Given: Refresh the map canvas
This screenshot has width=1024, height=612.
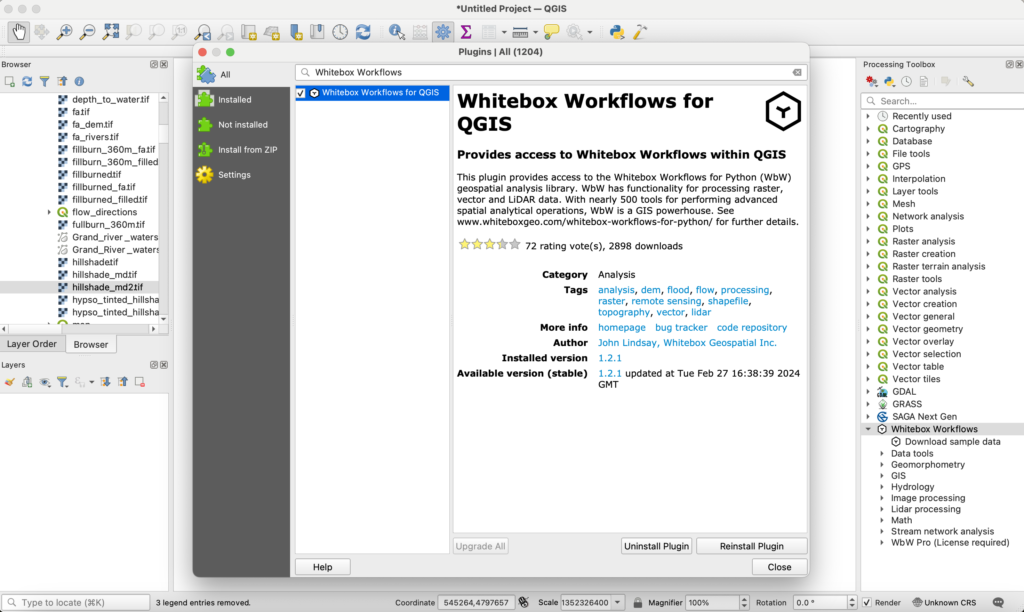Looking at the screenshot, I should click(361, 31).
